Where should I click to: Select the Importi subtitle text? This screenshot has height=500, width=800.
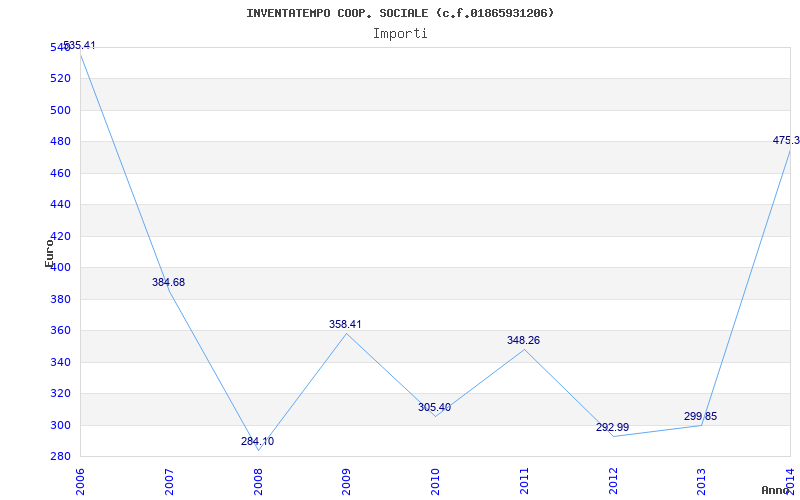click(400, 33)
